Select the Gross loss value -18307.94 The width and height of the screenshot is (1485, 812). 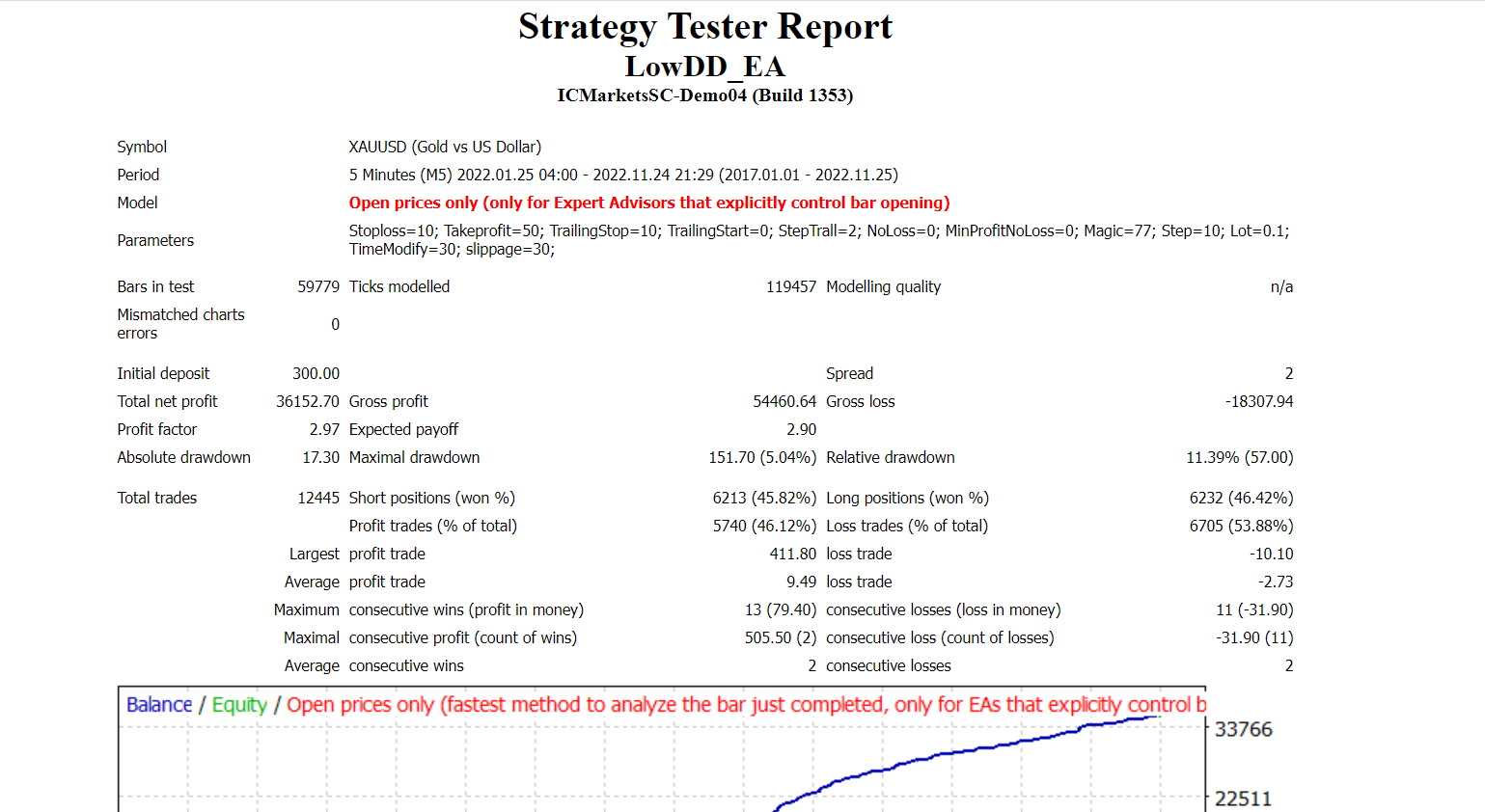[1254, 401]
